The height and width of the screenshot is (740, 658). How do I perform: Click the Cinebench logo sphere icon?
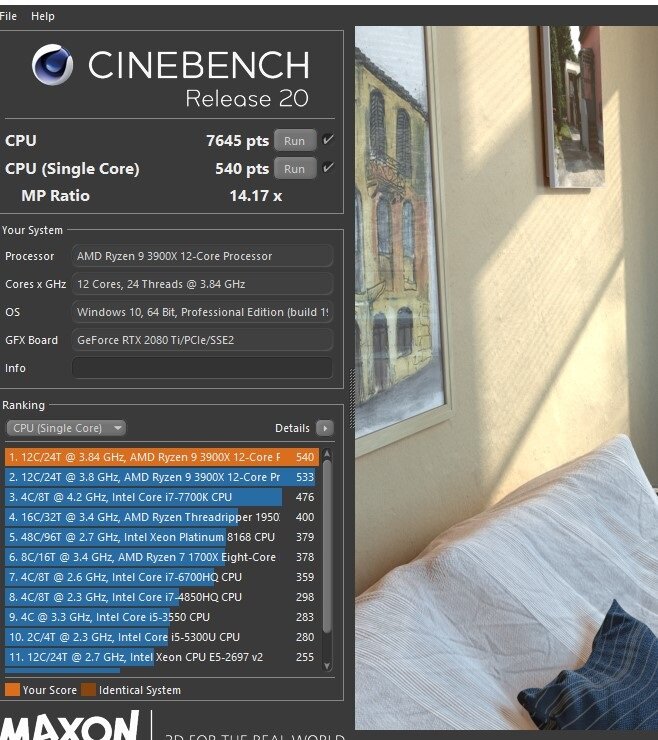click(x=52, y=65)
